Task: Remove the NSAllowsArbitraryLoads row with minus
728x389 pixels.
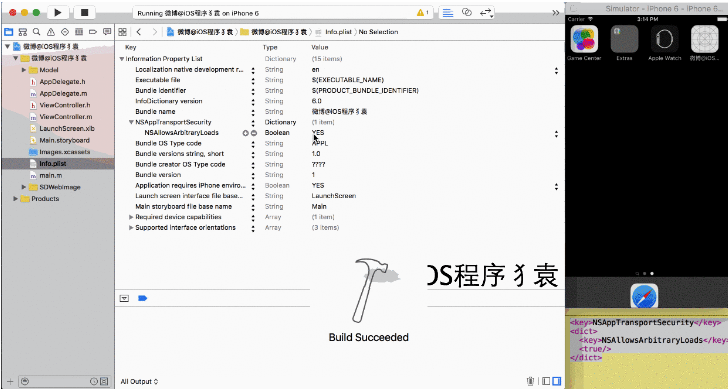Action: (254, 133)
